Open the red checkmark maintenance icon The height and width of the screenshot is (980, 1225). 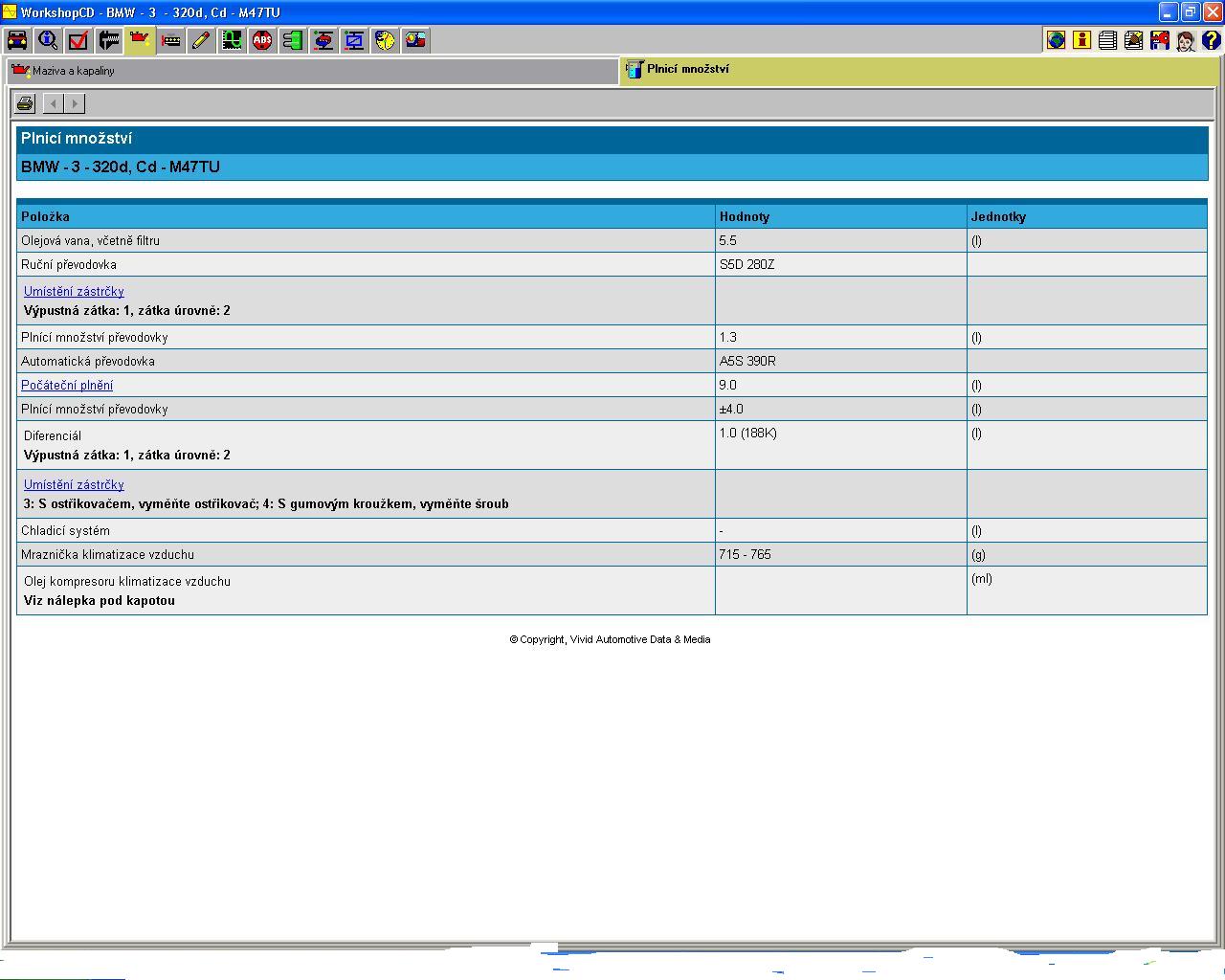pos(78,40)
